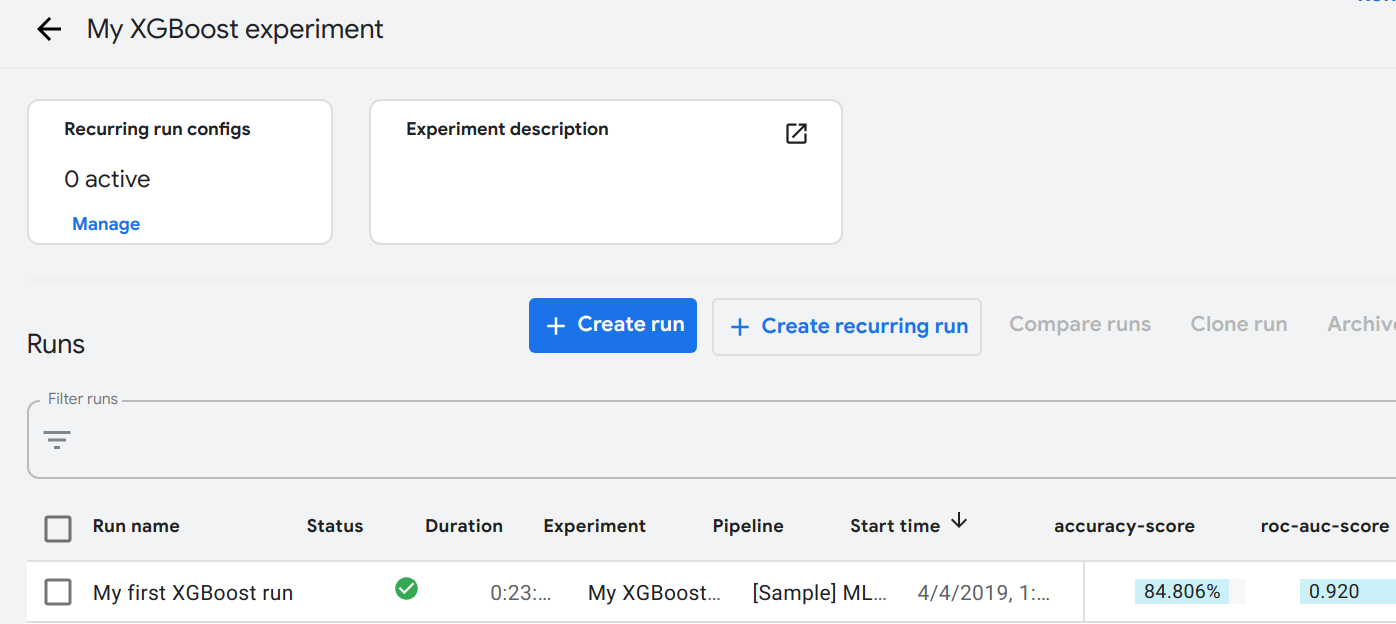Open My first XGBoost run
Image resolution: width=1396 pixels, height=624 pixels.
click(193, 593)
